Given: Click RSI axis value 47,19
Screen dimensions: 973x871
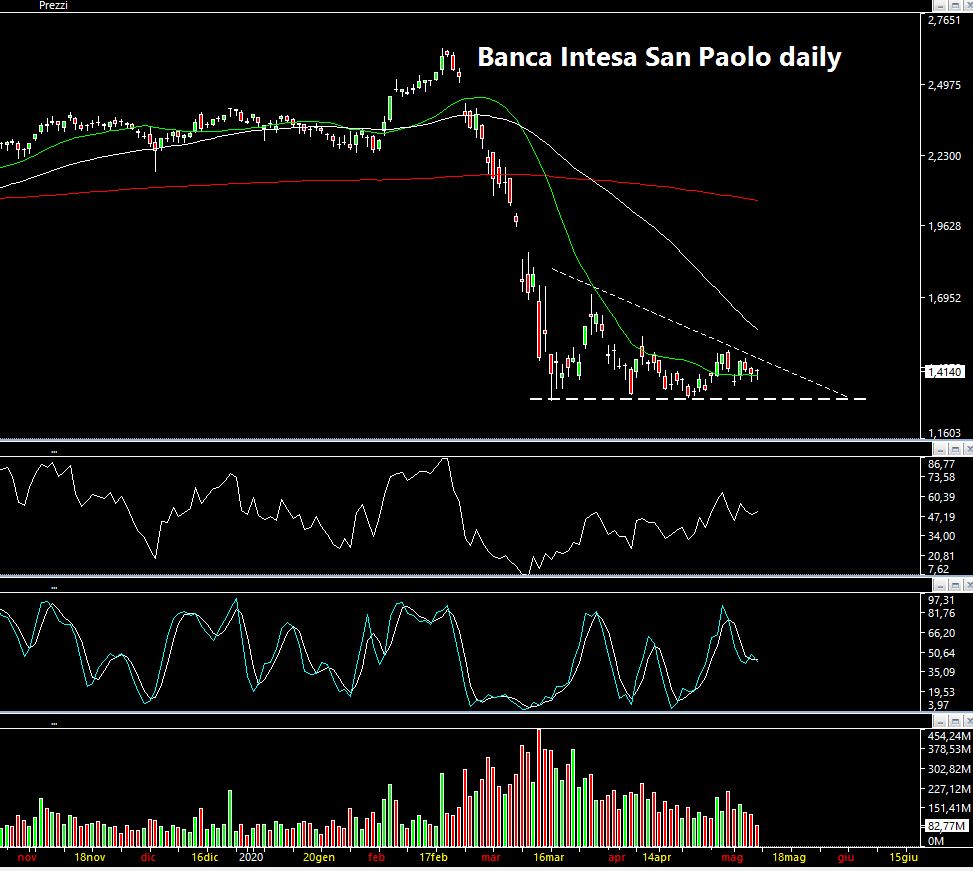Looking at the screenshot, I should pyautogui.click(x=941, y=517).
